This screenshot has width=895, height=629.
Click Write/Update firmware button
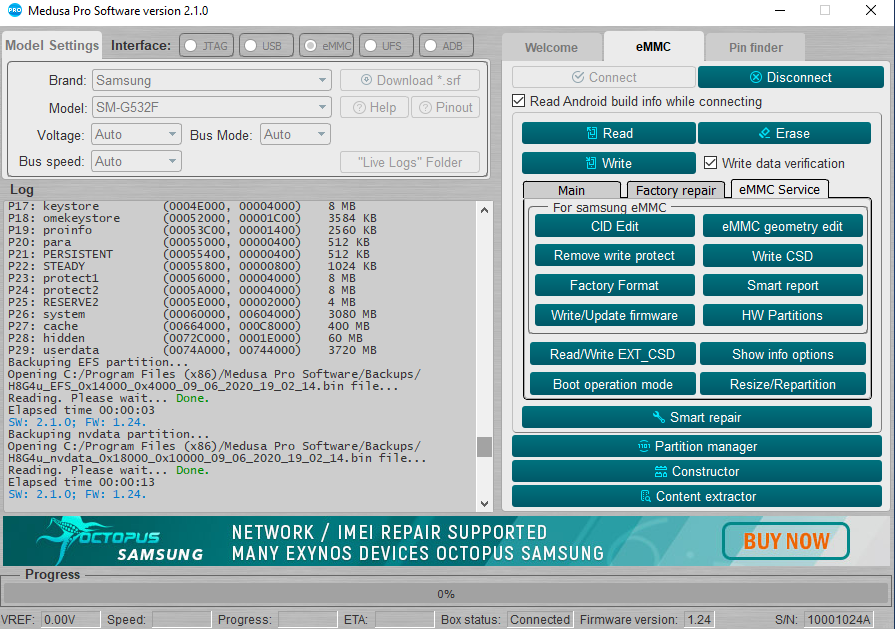tap(615, 315)
